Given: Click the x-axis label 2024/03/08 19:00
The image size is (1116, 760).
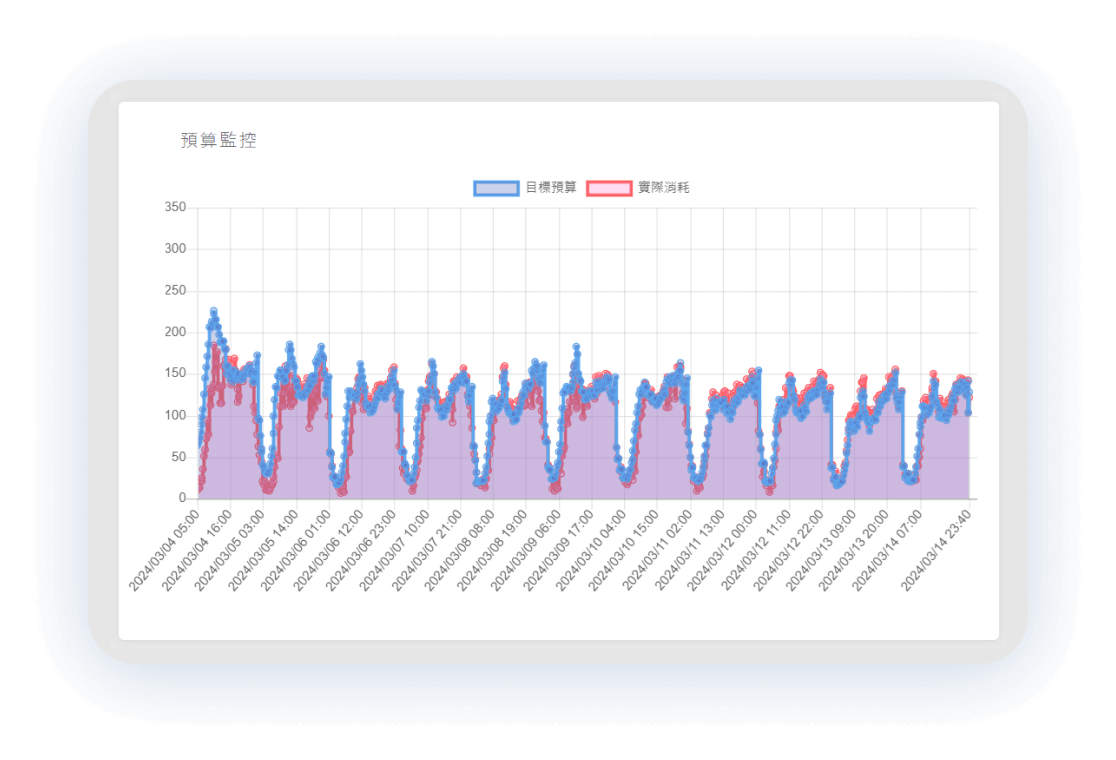Looking at the screenshot, I should [493, 550].
